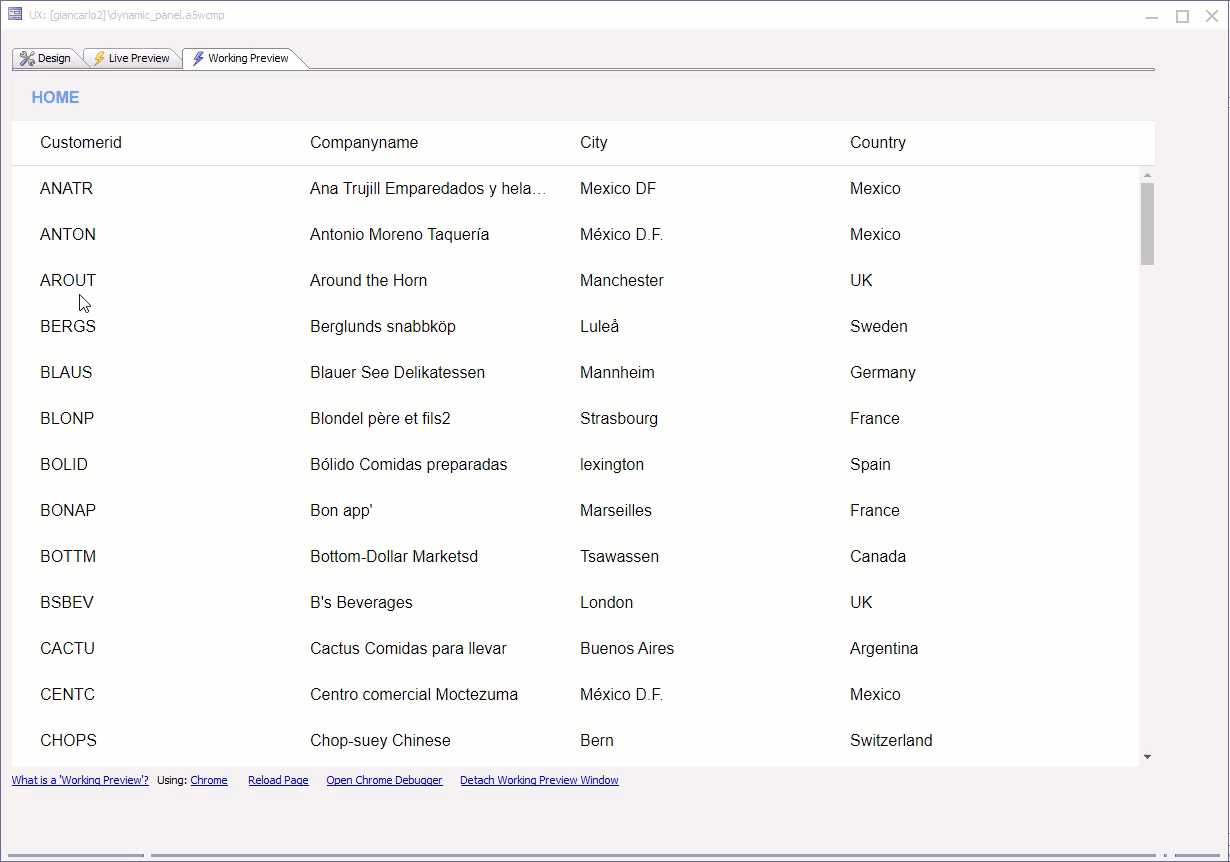Screen dimensions: 1230x862
Task: Select the BSBEV customer ID
Action: click(67, 602)
